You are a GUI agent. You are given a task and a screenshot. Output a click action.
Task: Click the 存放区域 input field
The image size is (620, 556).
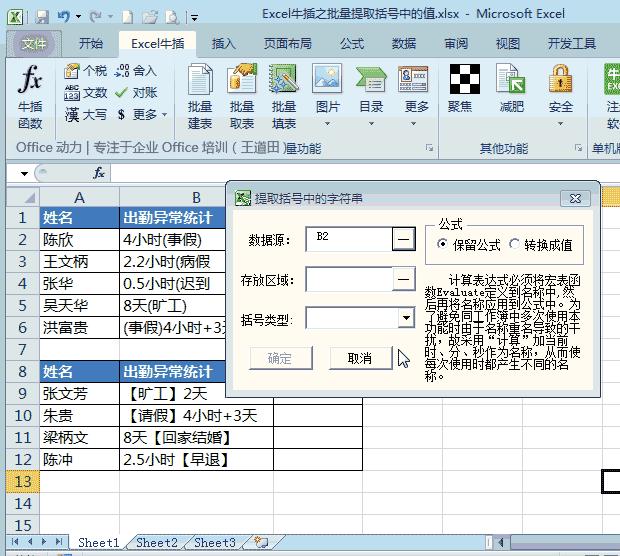coord(349,279)
